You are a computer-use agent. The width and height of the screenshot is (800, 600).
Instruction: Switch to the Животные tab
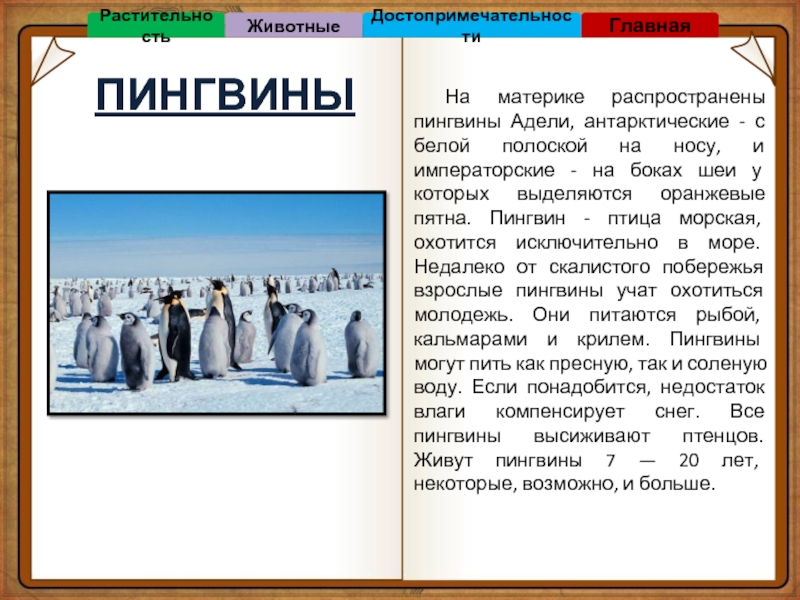[x=293, y=26]
